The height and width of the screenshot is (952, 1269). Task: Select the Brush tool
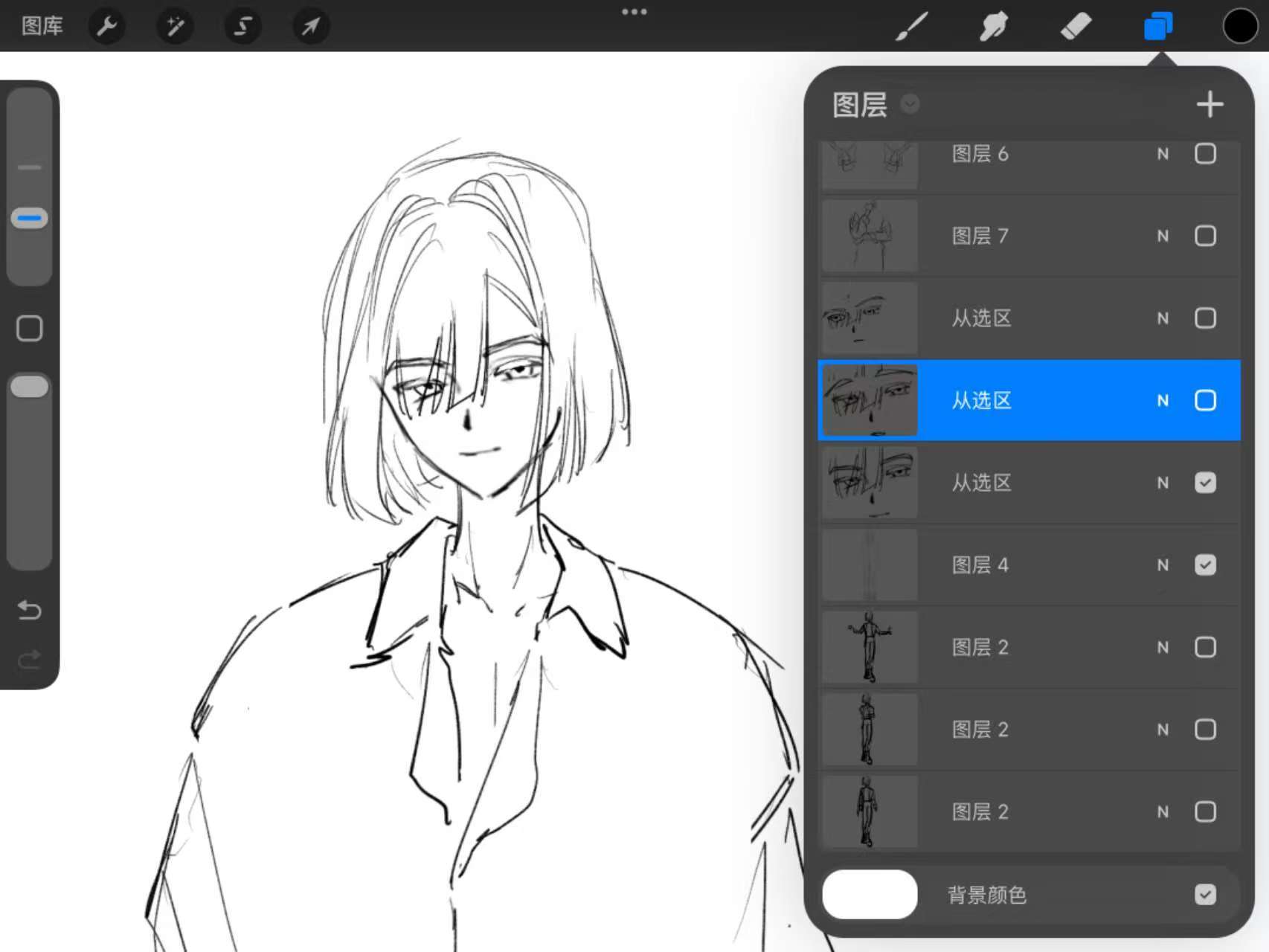coord(912,27)
